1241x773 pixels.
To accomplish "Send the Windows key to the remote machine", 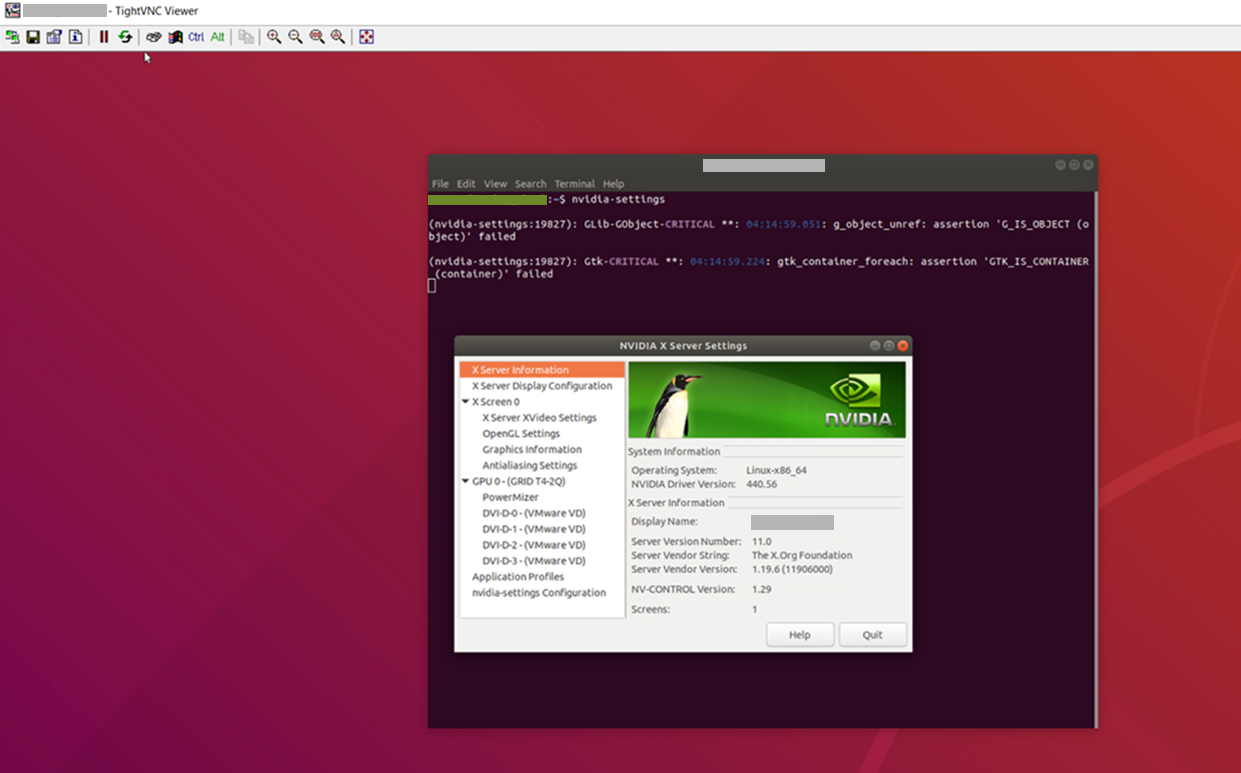I will [x=172, y=36].
